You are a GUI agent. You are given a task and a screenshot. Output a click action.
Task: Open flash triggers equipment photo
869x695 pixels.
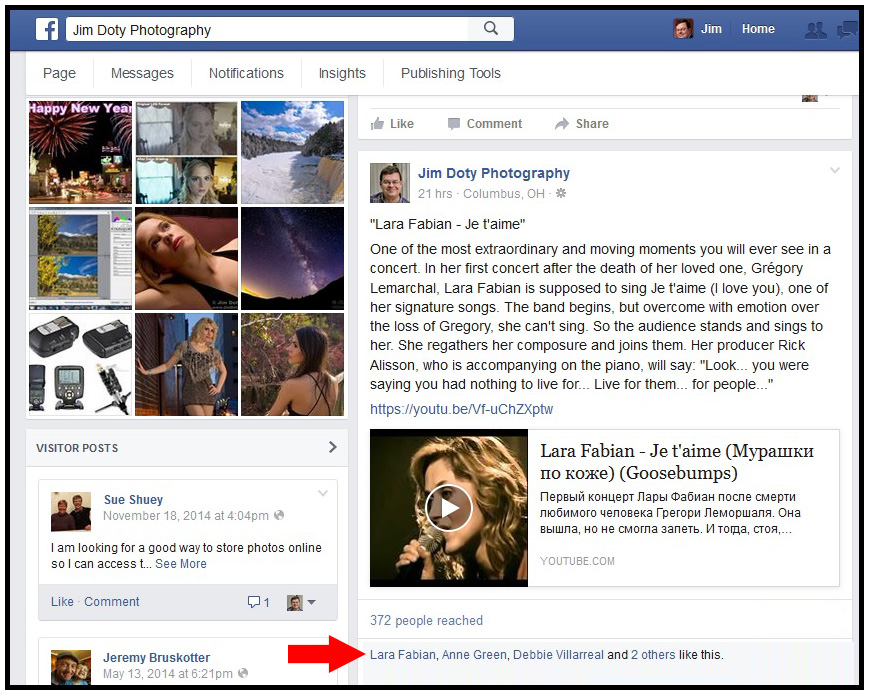[80, 364]
